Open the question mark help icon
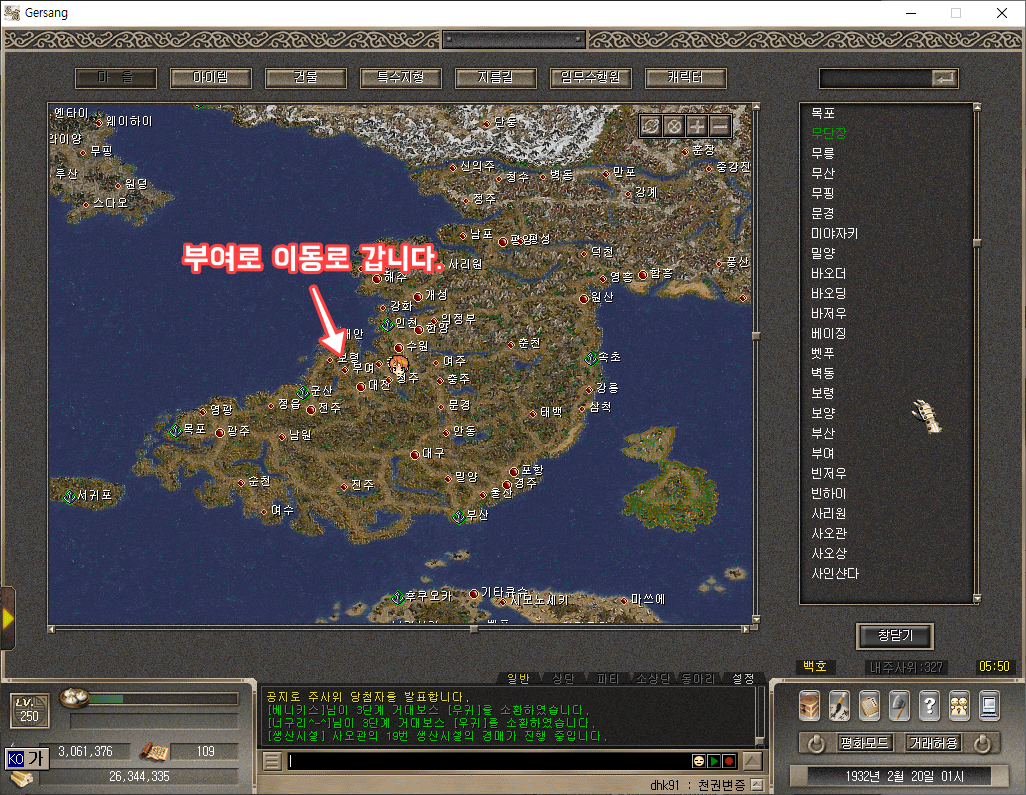 click(x=929, y=706)
